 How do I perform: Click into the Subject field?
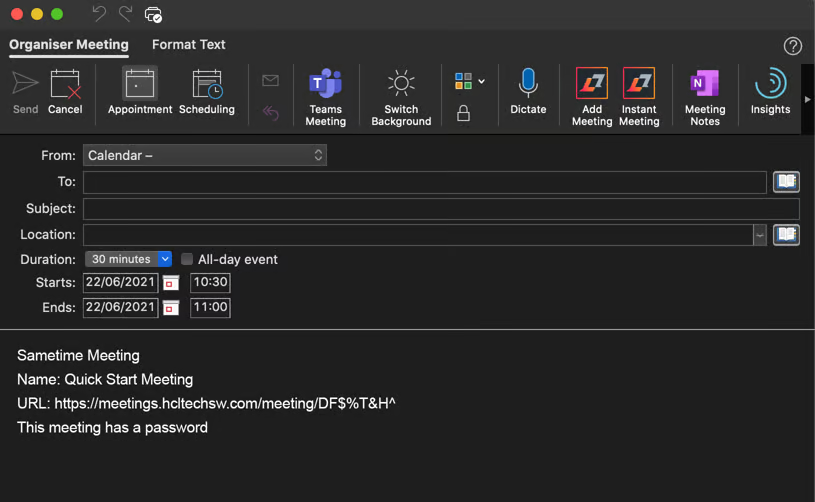(440, 209)
